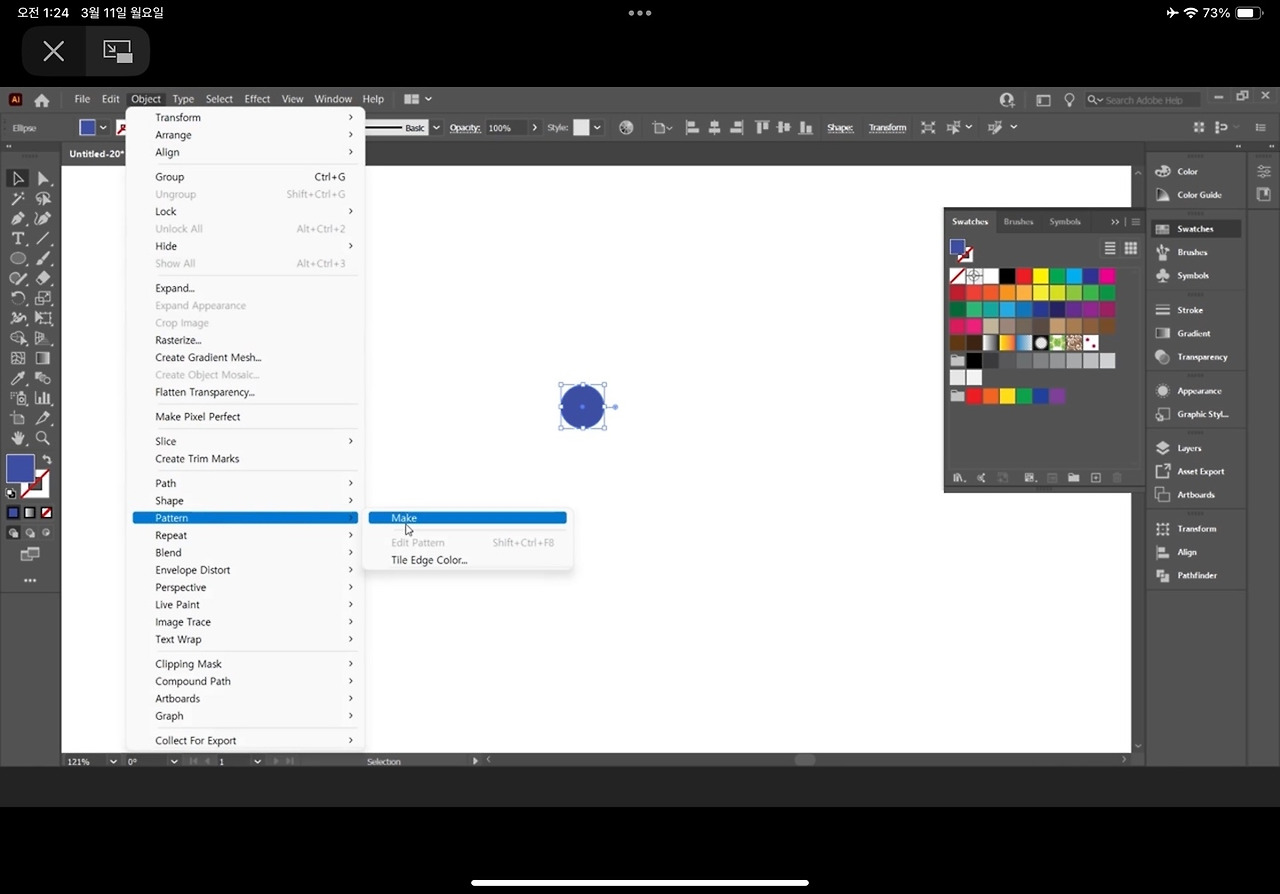Image resolution: width=1280 pixels, height=894 pixels.
Task: Click Make in Pattern submenu
Action: (x=467, y=518)
